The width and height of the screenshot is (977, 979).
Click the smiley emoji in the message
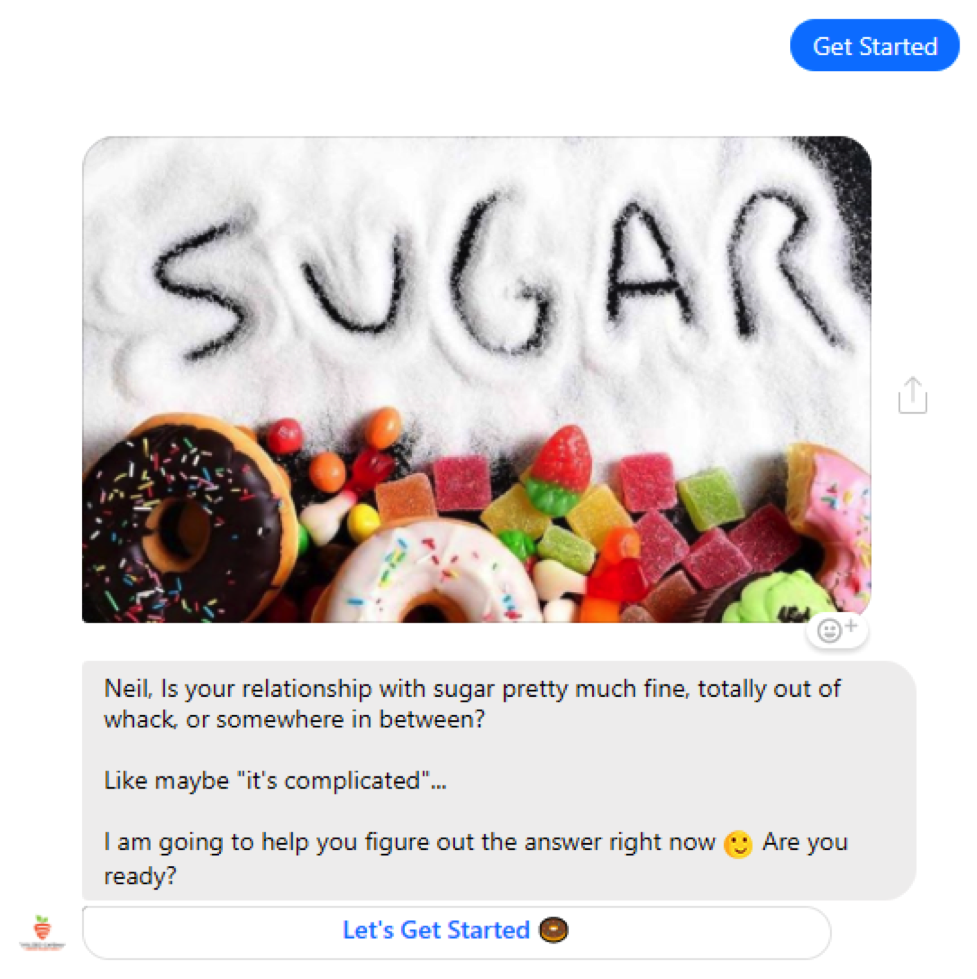pos(738,844)
